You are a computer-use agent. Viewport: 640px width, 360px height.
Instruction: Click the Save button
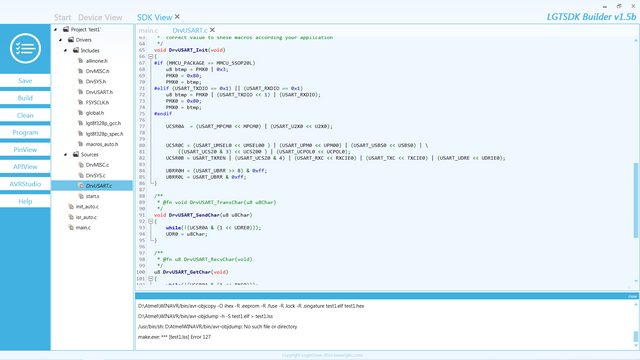tap(25, 80)
